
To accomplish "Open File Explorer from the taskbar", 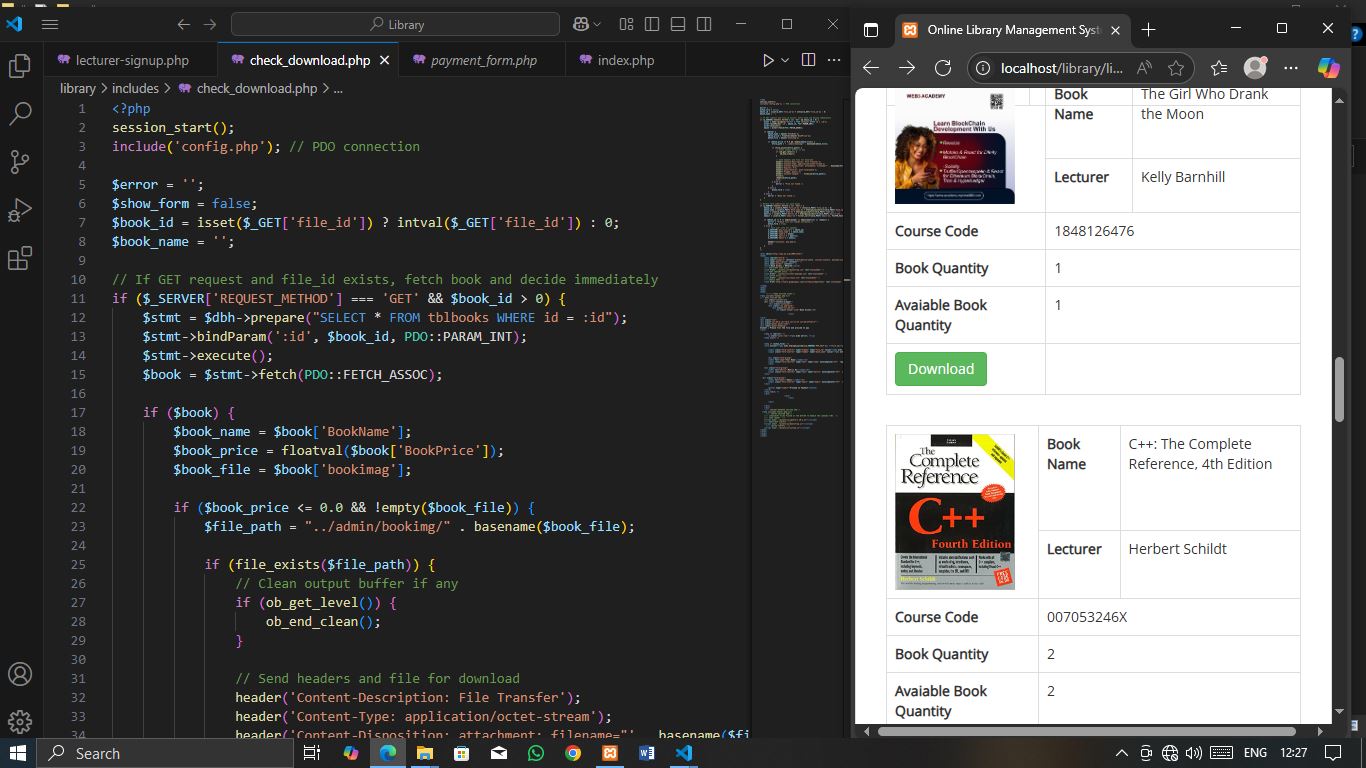I will click(424, 753).
